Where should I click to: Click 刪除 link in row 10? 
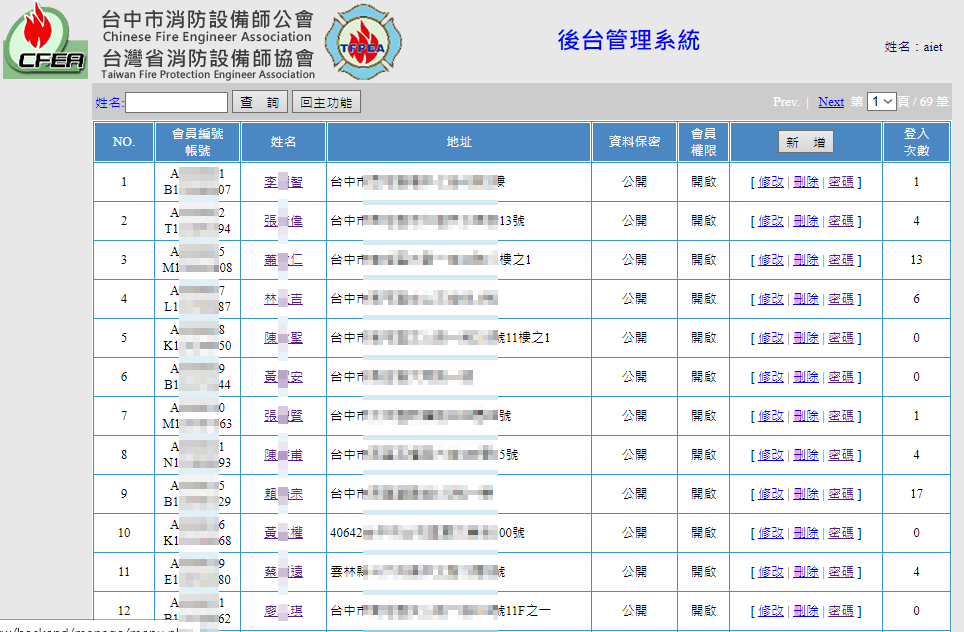(806, 533)
